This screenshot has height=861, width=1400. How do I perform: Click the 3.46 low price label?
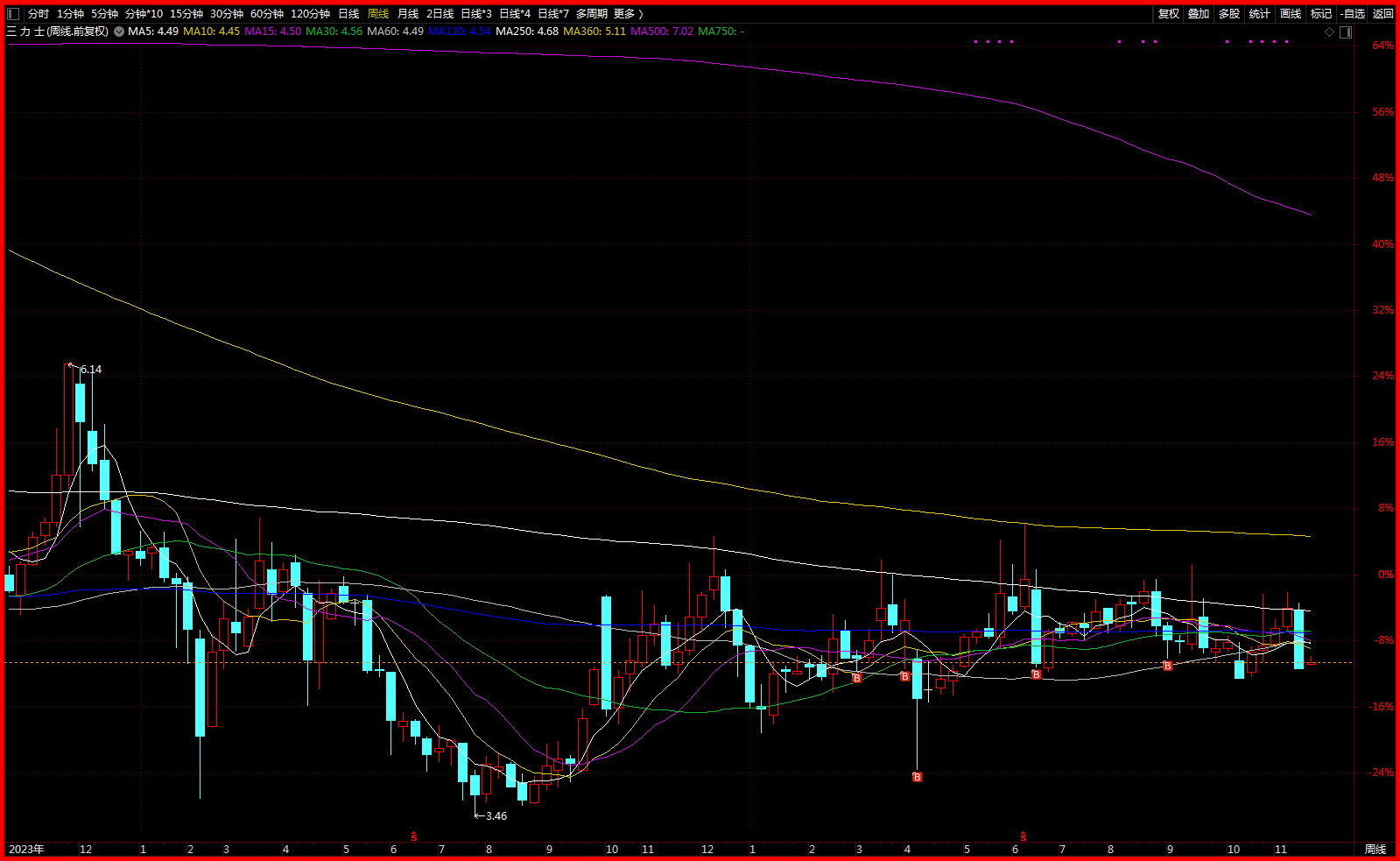(496, 816)
